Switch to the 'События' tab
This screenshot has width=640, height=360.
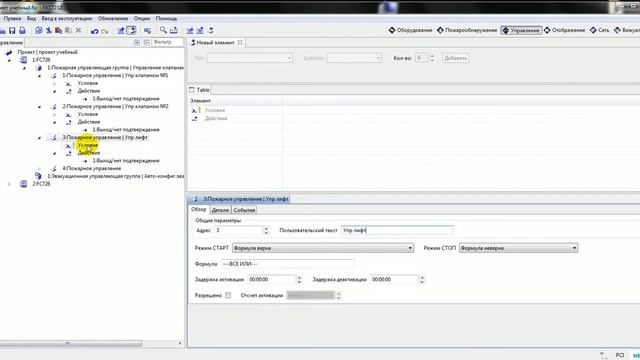point(244,210)
